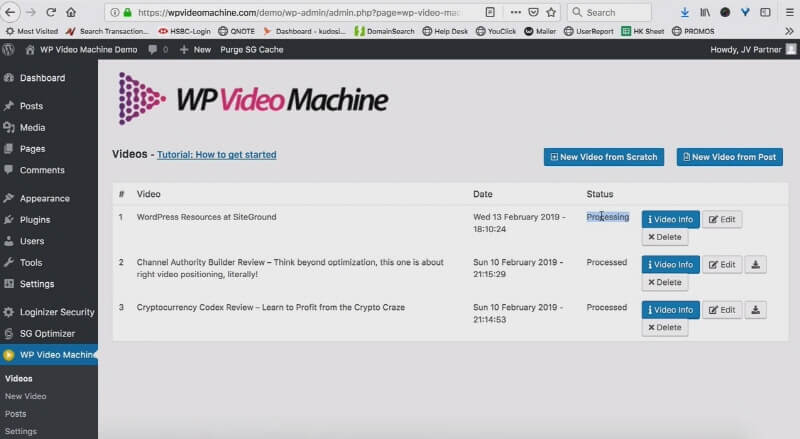800x439 pixels.
Task: Click New Video from Scratch button
Action: [x=604, y=157]
